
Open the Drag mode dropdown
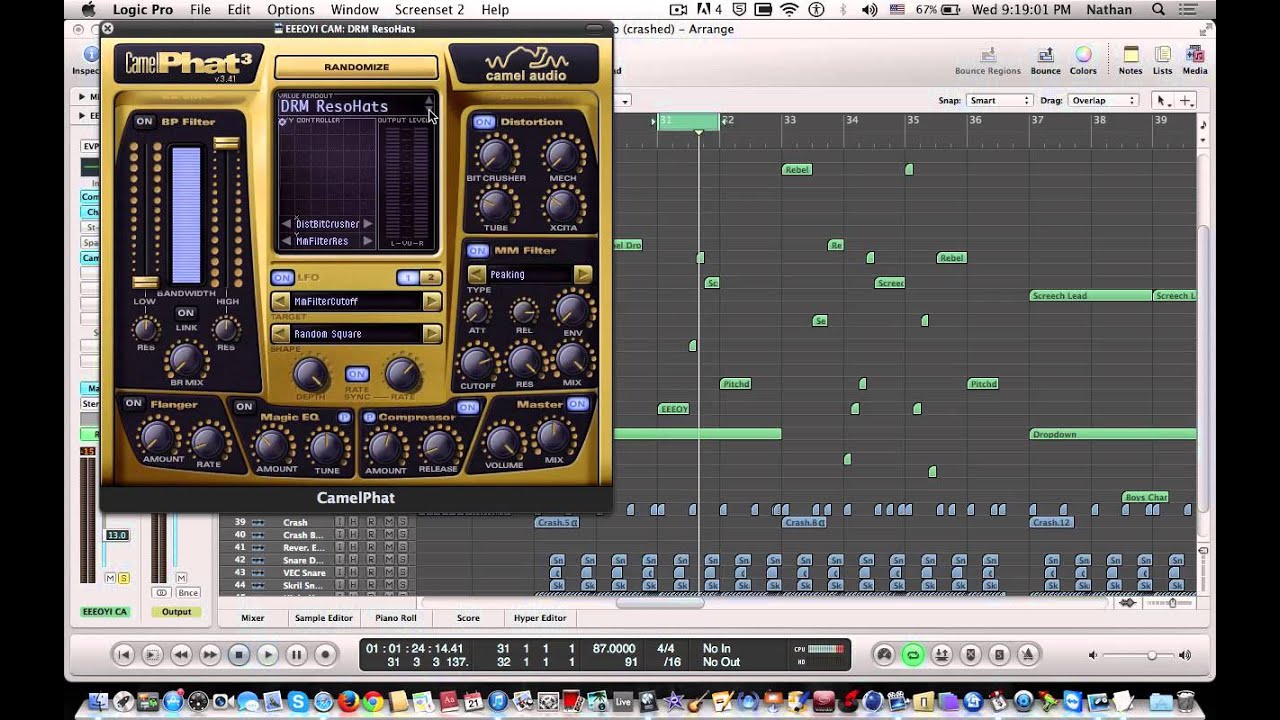[1104, 100]
